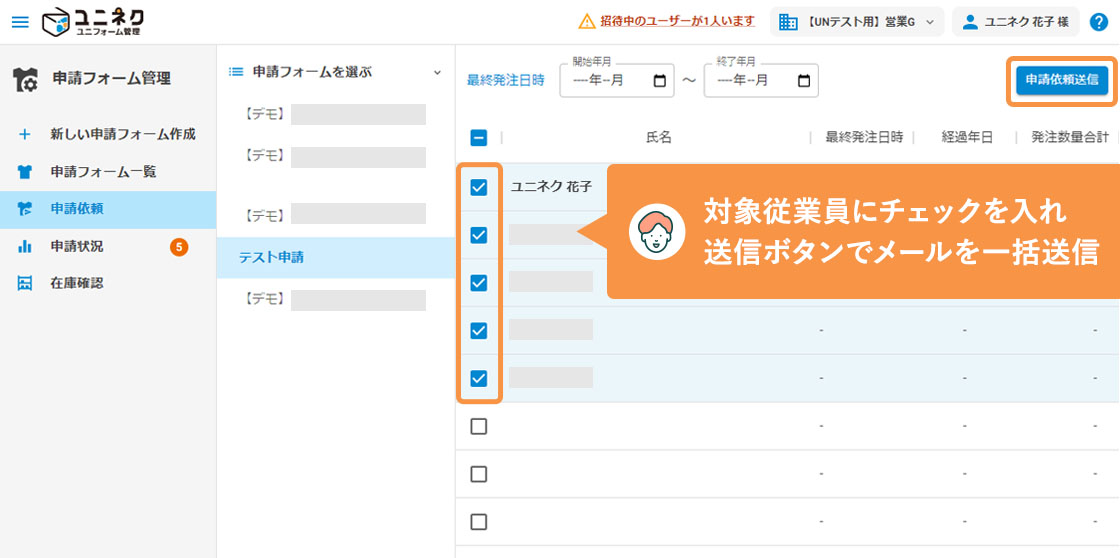Screen dimensions: 1120x558
Task: Check the first unchecked employee row
Action: pyautogui.click(x=479, y=426)
